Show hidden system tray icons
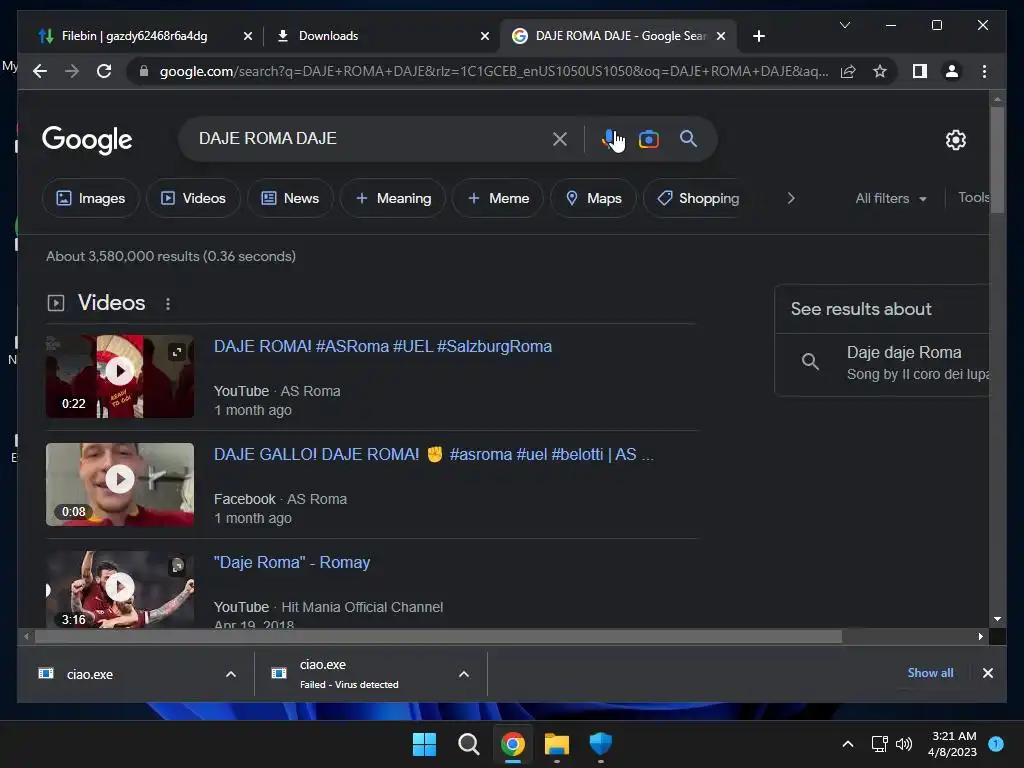 click(848, 744)
